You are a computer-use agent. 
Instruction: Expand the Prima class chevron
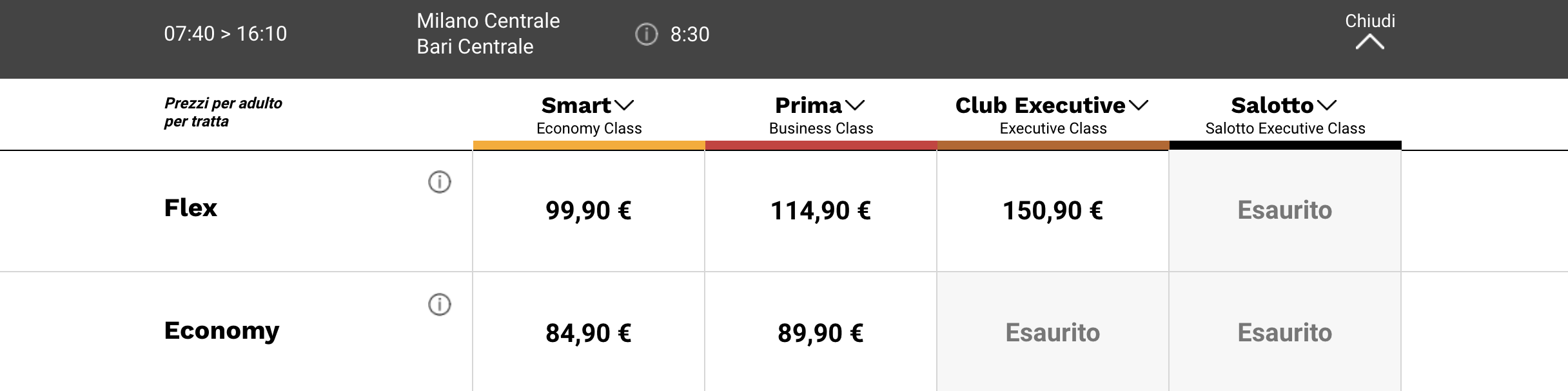tap(855, 105)
